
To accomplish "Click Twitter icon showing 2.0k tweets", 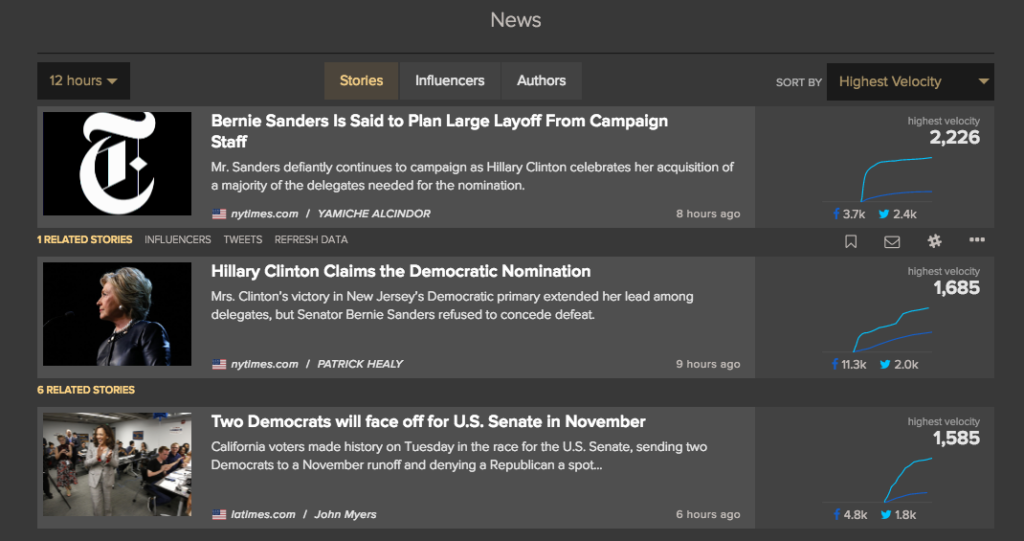I will click(885, 364).
